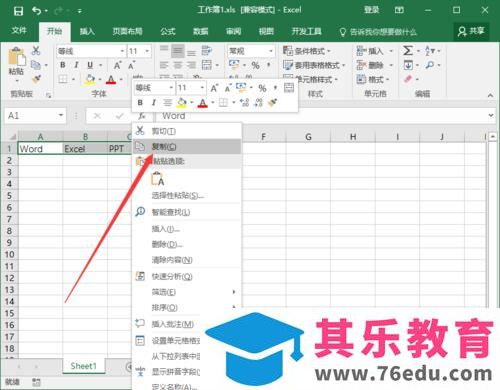The image size is (500, 390).
Task: Toggle ribbon Middle Align button
Action: coord(178,51)
